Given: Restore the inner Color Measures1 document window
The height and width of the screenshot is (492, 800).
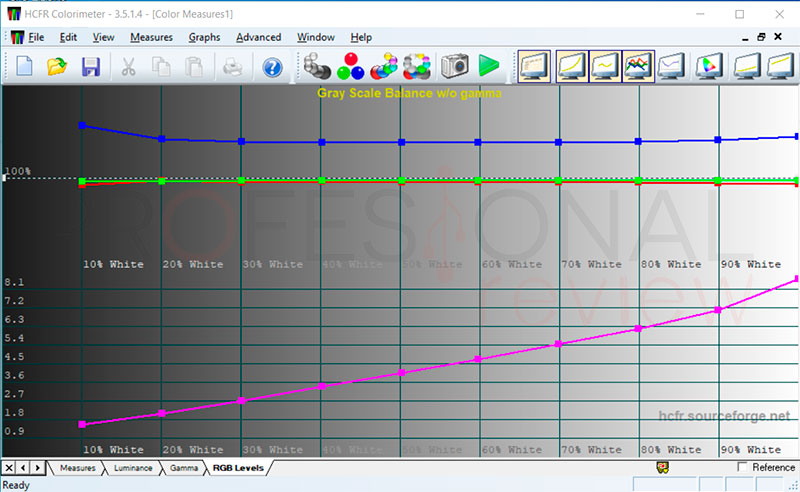Looking at the screenshot, I should [761, 37].
